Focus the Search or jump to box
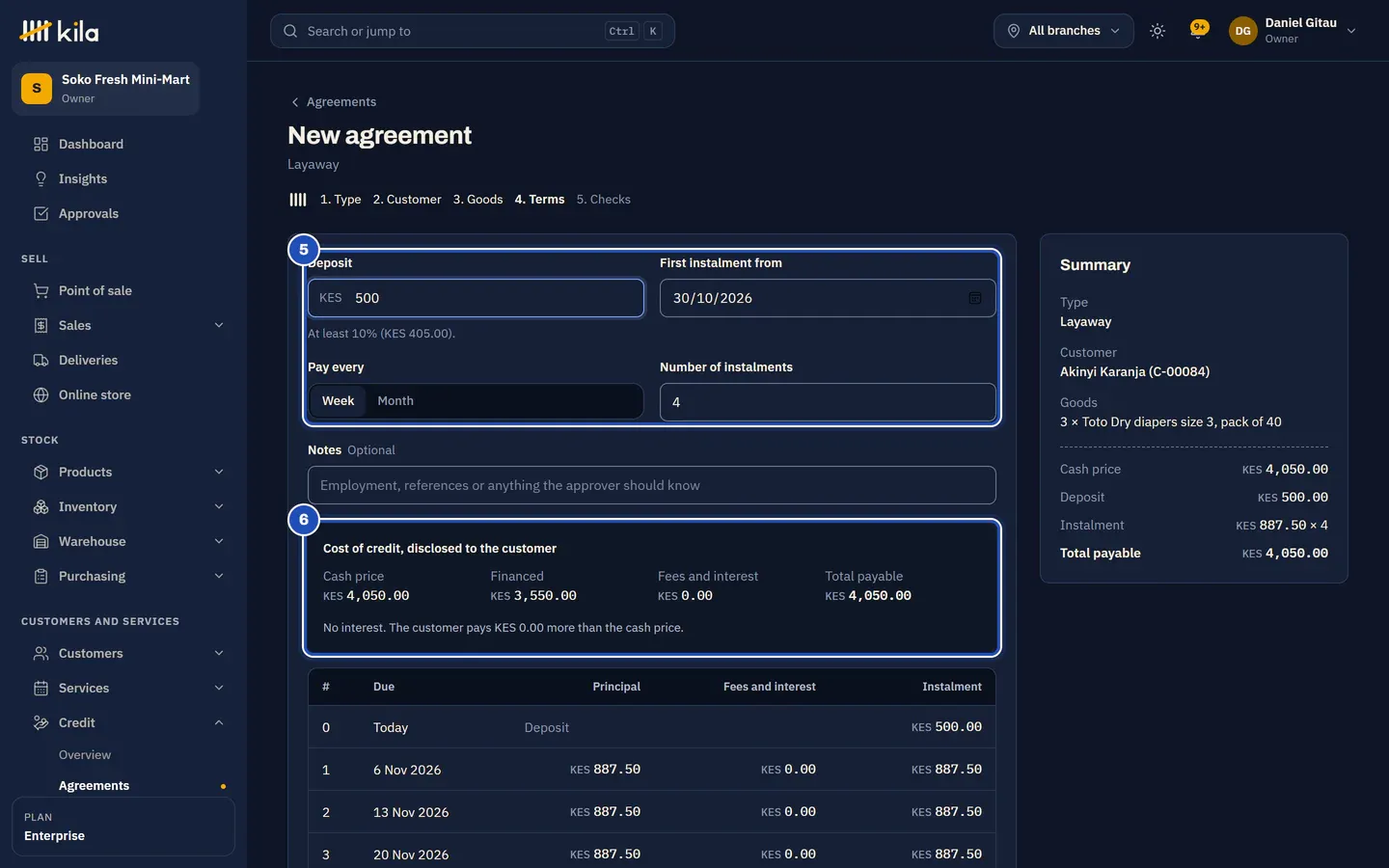The width and height of the screenshot is (1389, 868). 473,31
